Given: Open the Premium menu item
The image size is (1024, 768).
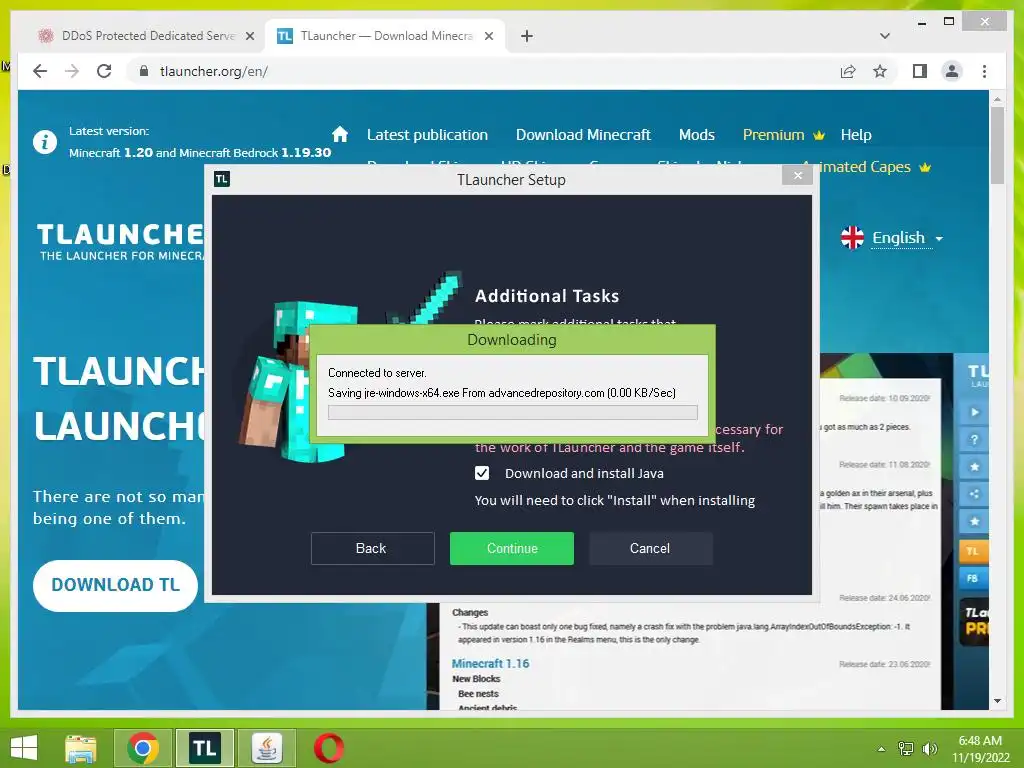Looking at the screenshot, I should [x=784, y=135].
